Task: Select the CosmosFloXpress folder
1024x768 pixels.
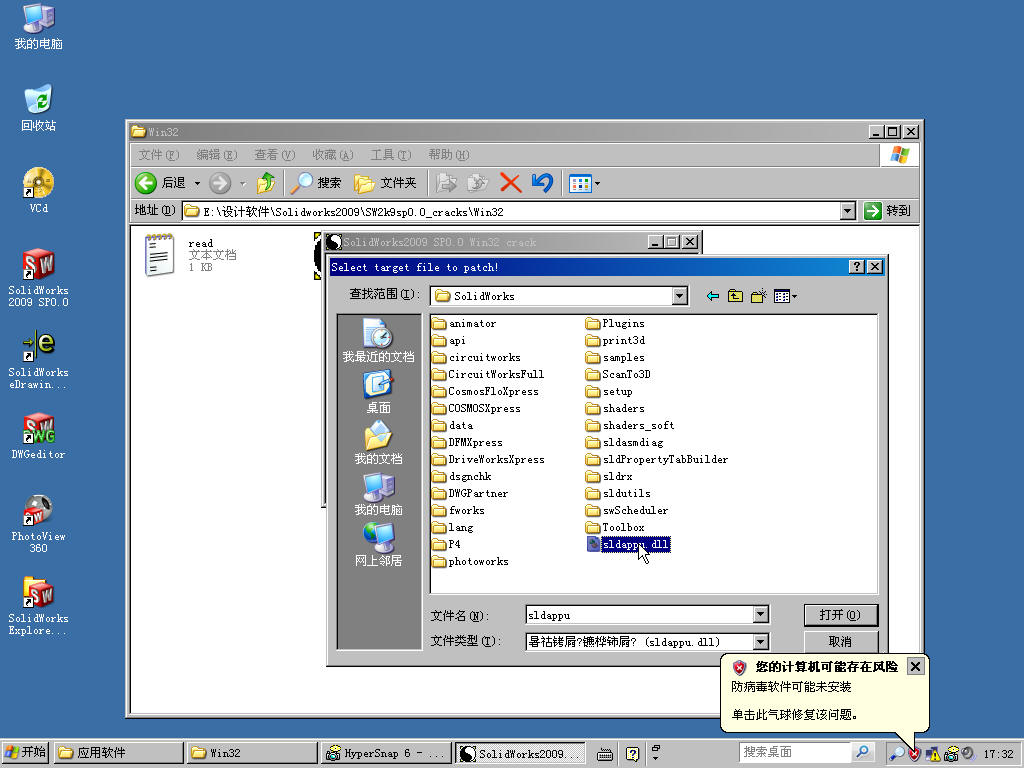Action: pyautogui.click(x=485, y=391)
